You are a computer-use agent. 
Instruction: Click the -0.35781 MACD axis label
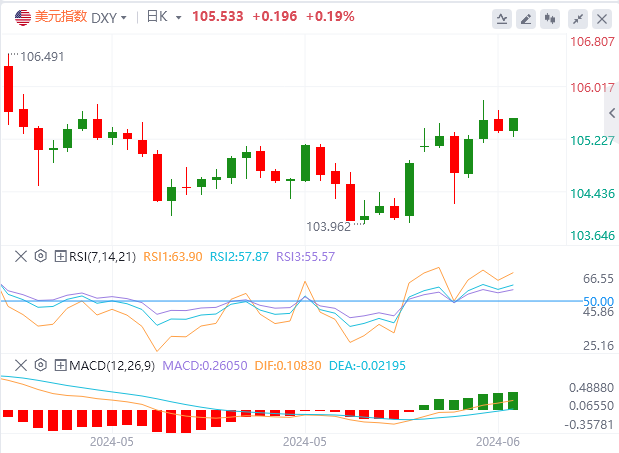[x=589, y=425]
